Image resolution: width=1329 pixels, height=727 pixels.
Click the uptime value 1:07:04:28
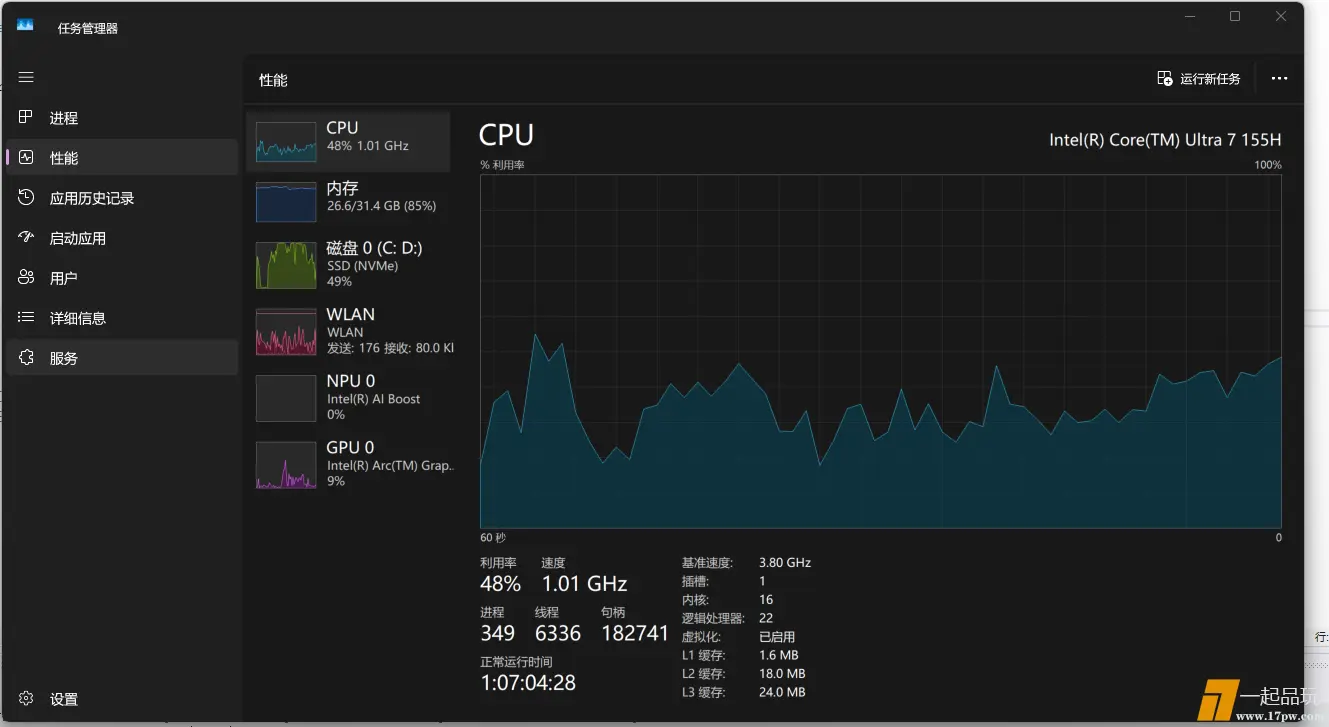528,682
